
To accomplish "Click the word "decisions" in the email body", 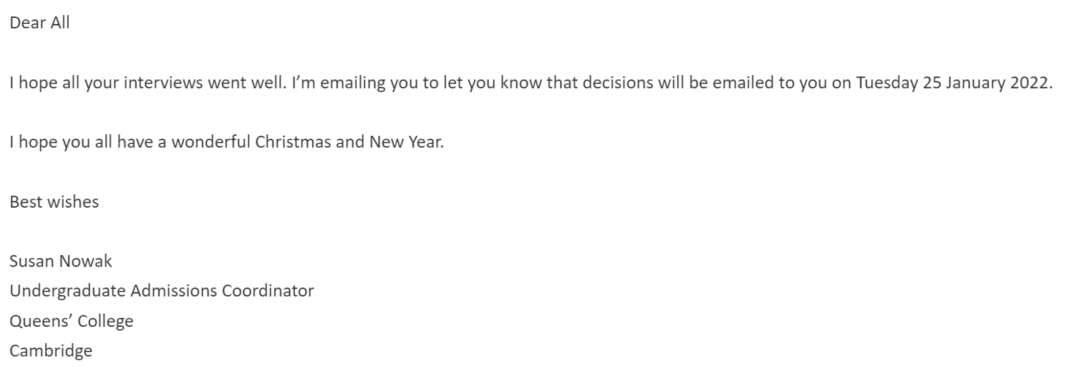I will [618, 83].
